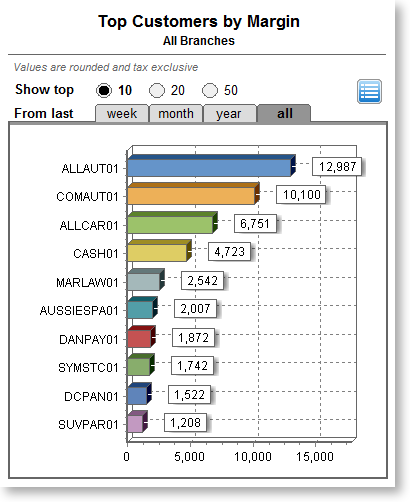Click the orange COMAUT01 bar

(x=193, y=194)
